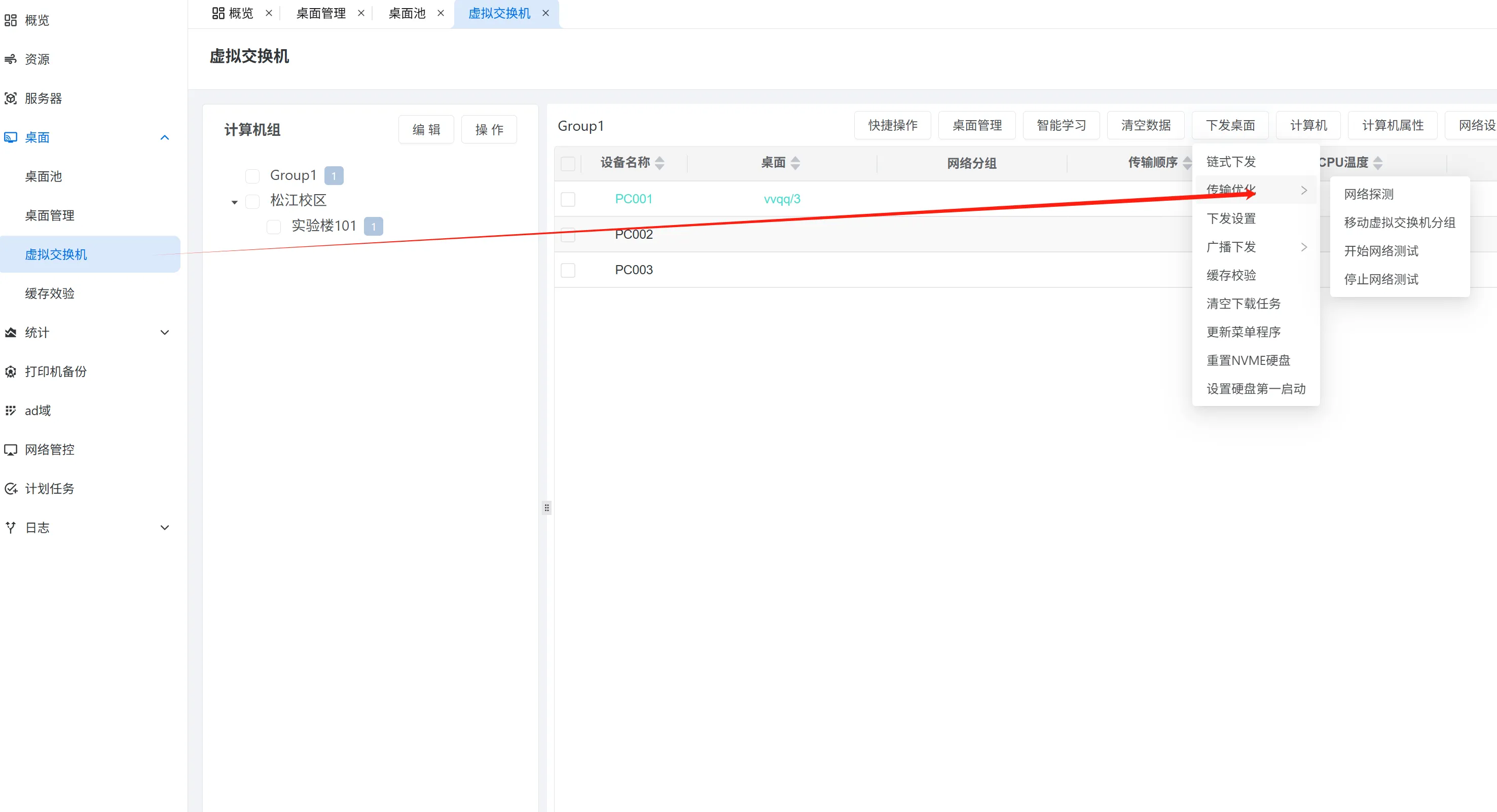
Task: Click the 网络管控 monitor icon
Action: tap(11, 449)
